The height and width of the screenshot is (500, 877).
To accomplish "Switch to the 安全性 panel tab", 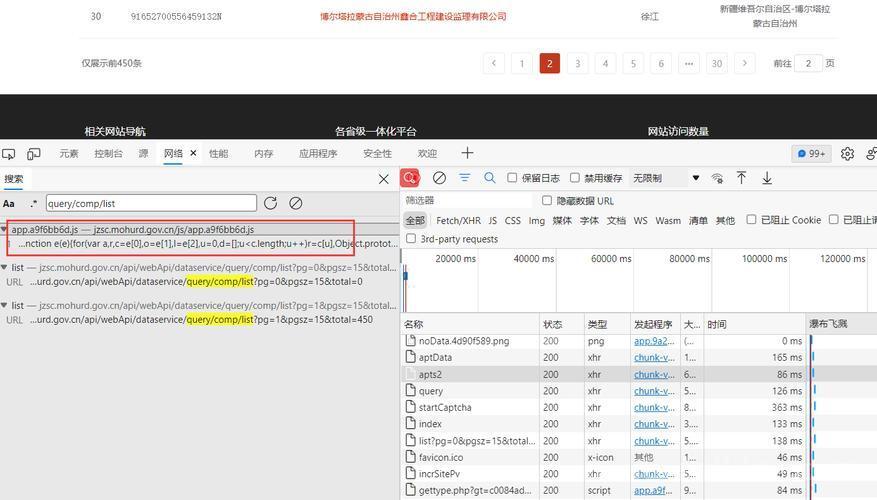I will [x=377, y=153].
